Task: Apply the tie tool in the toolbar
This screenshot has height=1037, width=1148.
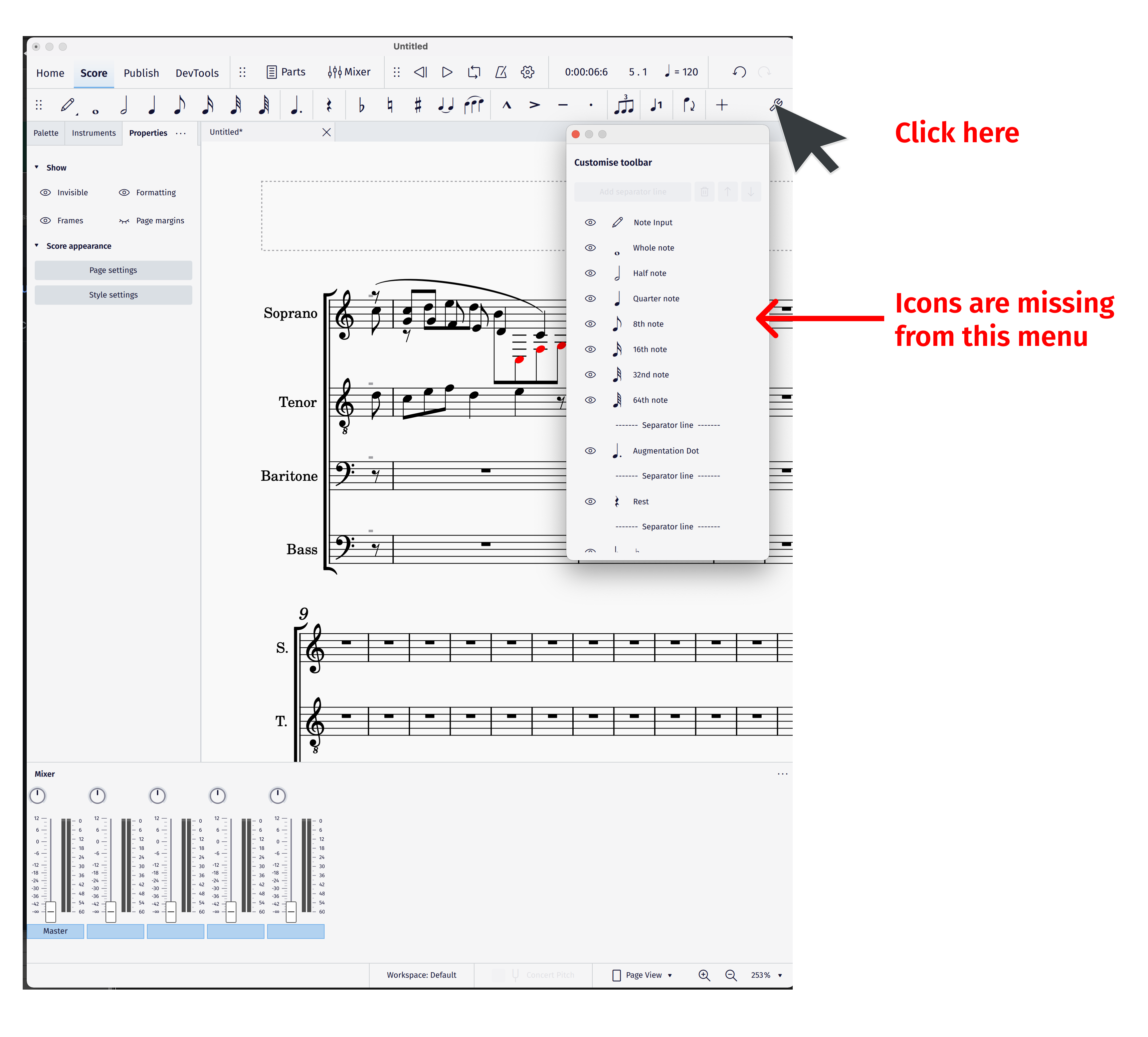Action: point(445,106)
